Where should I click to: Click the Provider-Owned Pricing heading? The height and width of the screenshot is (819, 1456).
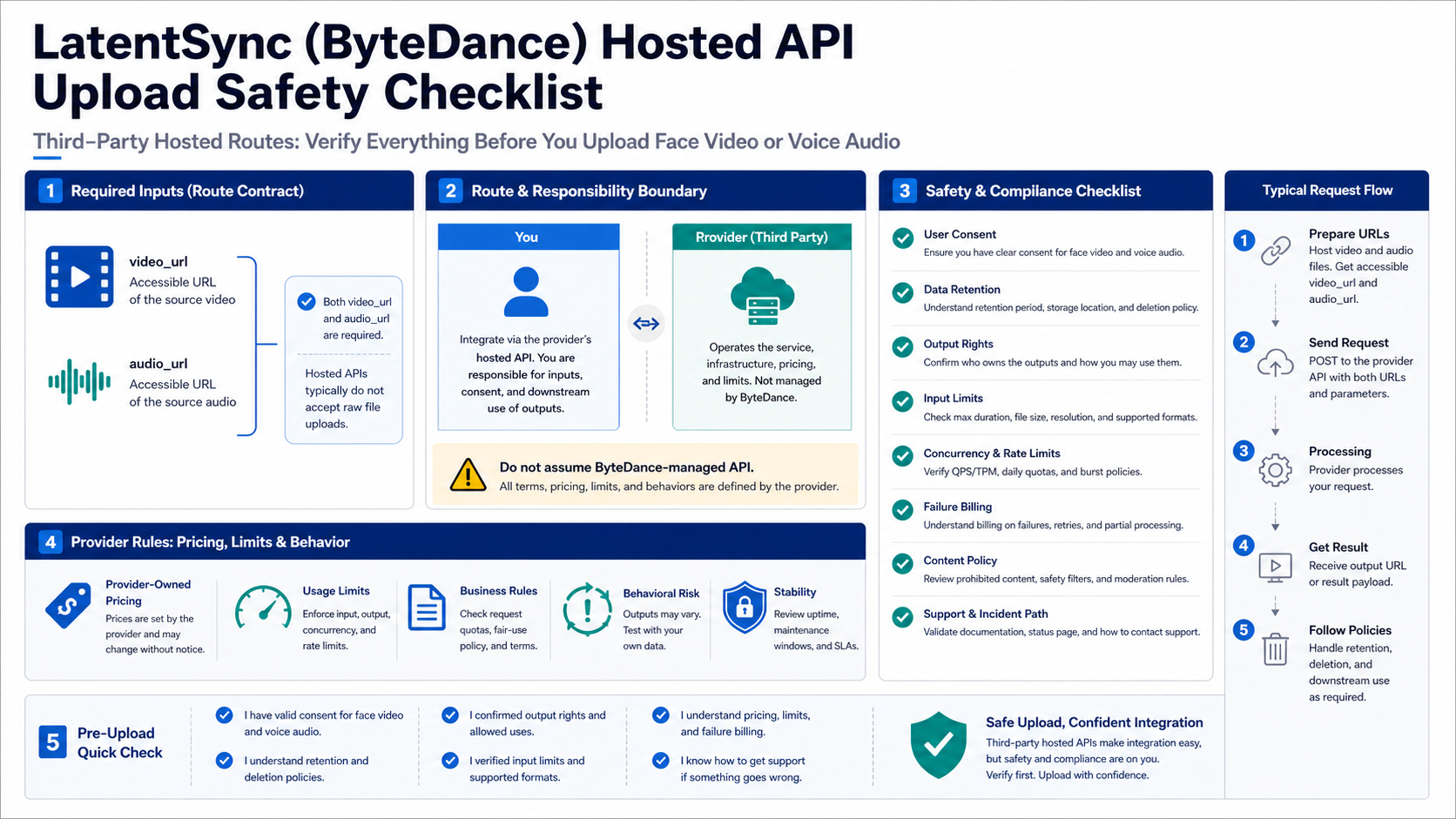click(148, 593)
